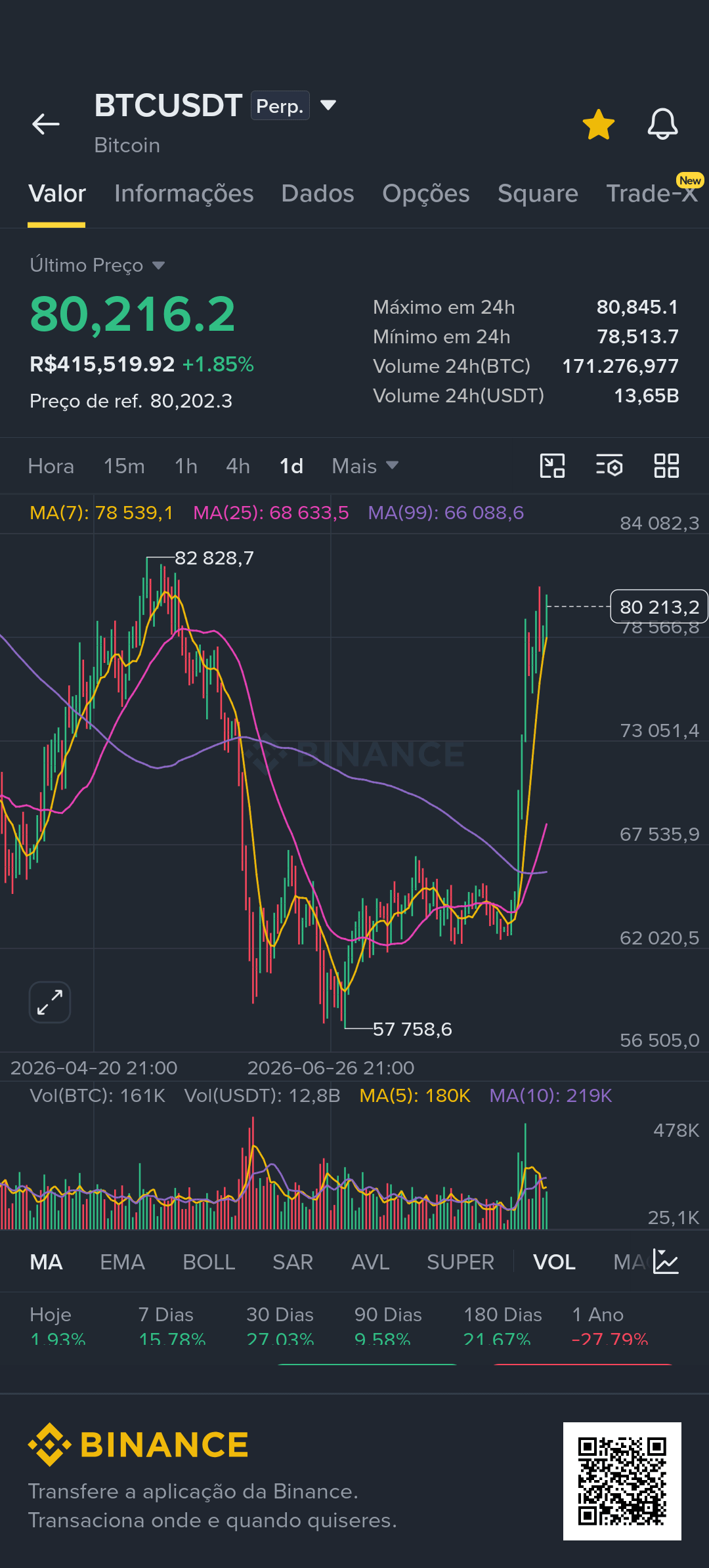
Task: Click the 7 Dias performance value
Action: 172,1339
